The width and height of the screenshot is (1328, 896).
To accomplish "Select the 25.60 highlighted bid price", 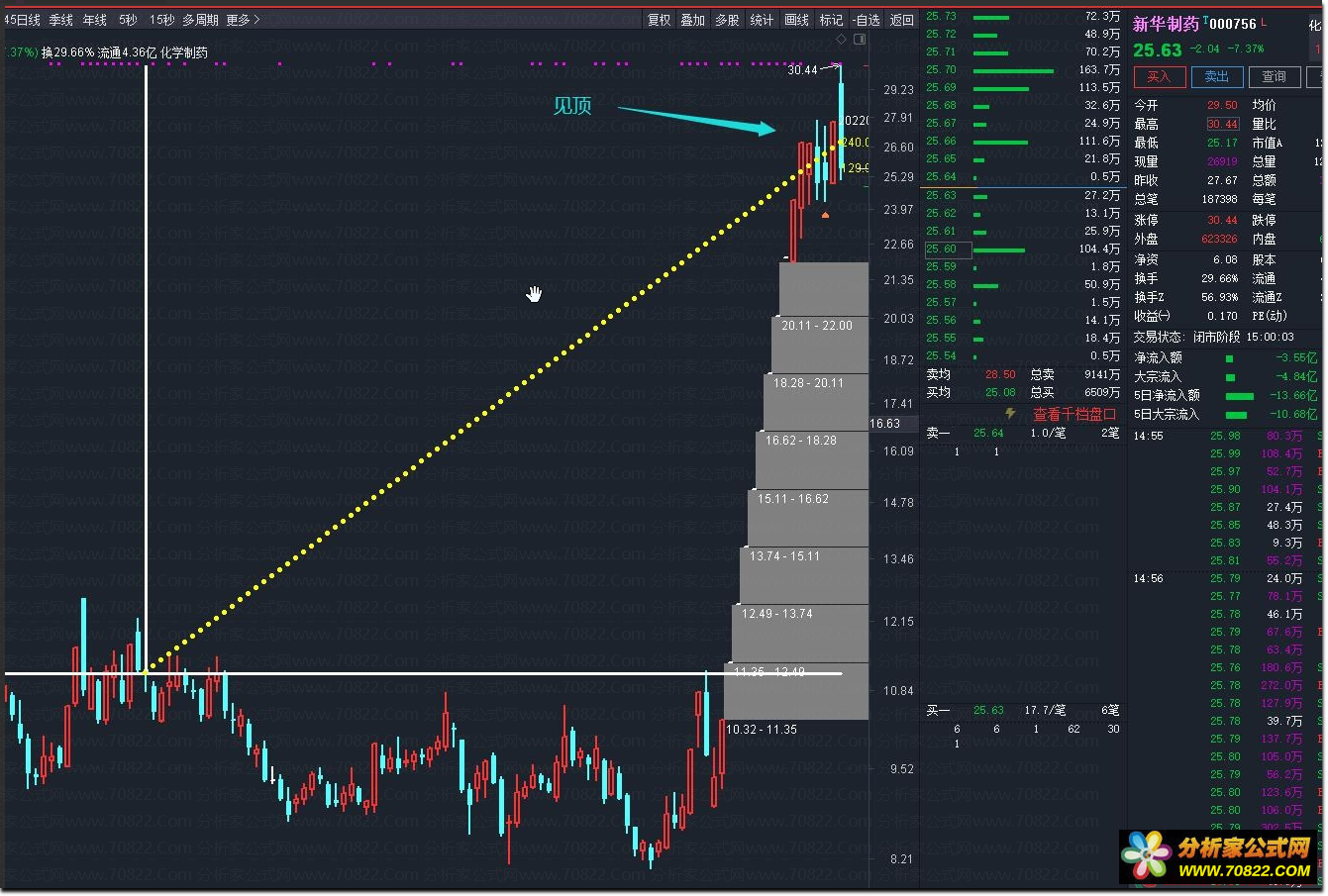I will (x=948, y=249).
